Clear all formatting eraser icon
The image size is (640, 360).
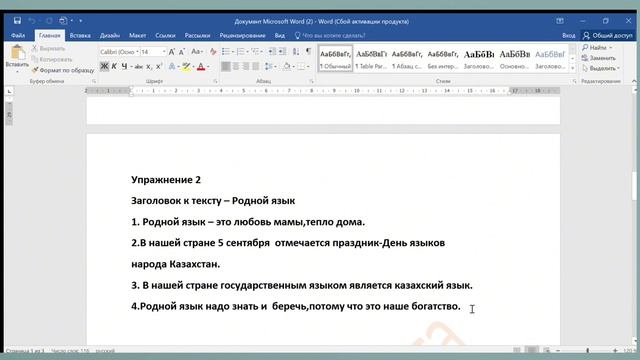tap(213, 52)
